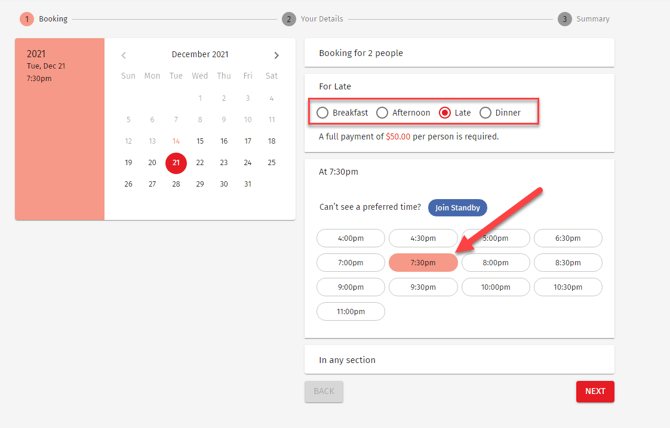Click the grey BACK button
Image resolution: width=670 pixels, height=428 pixels.
324,391
